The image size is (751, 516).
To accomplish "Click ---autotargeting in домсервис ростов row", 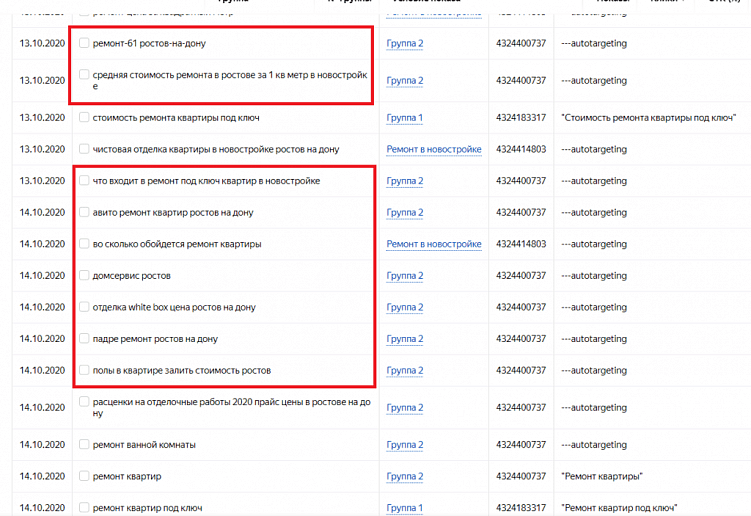I will 594,276.
